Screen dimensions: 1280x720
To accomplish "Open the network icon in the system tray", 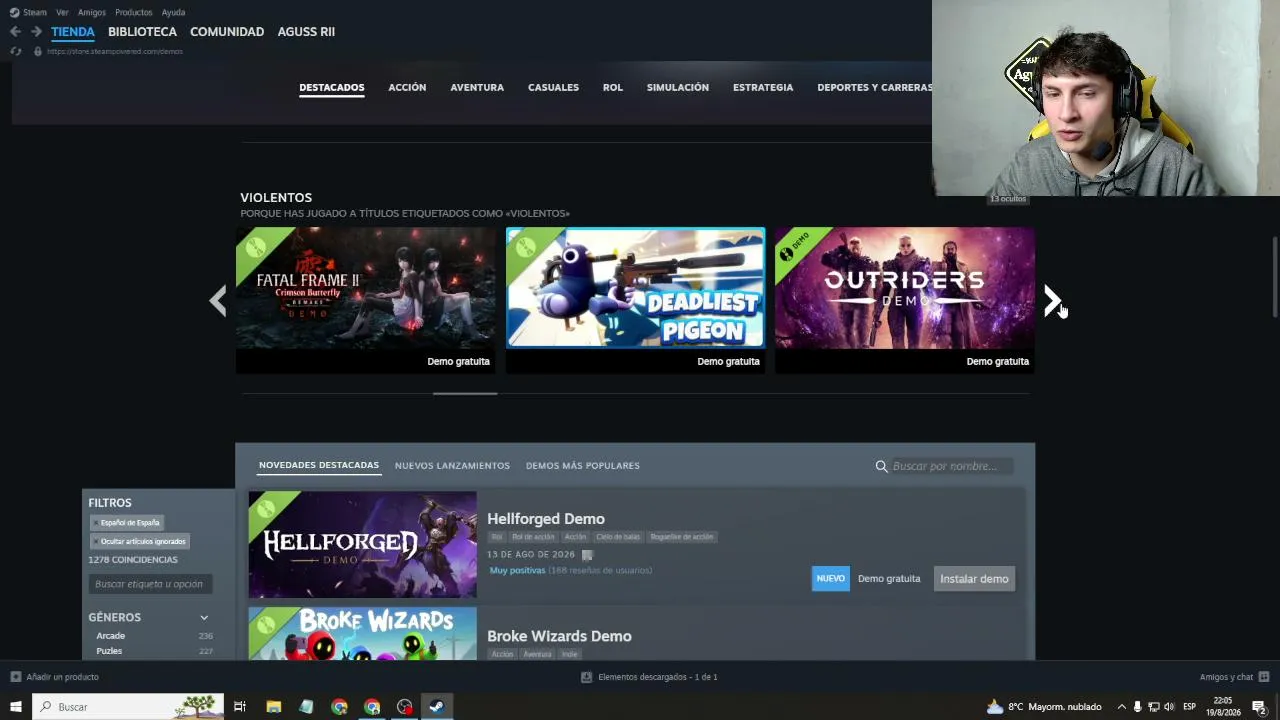I will [1153, 707].
